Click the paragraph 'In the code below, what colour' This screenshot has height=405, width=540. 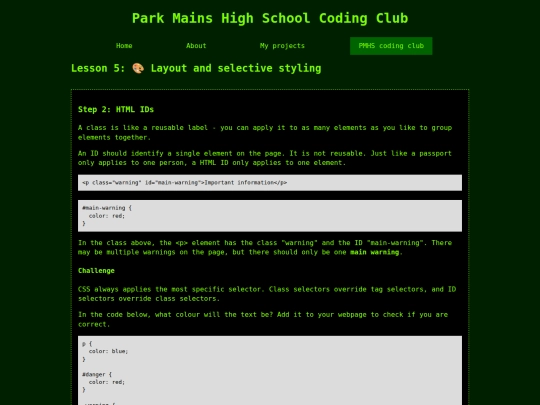pos(263,319)
